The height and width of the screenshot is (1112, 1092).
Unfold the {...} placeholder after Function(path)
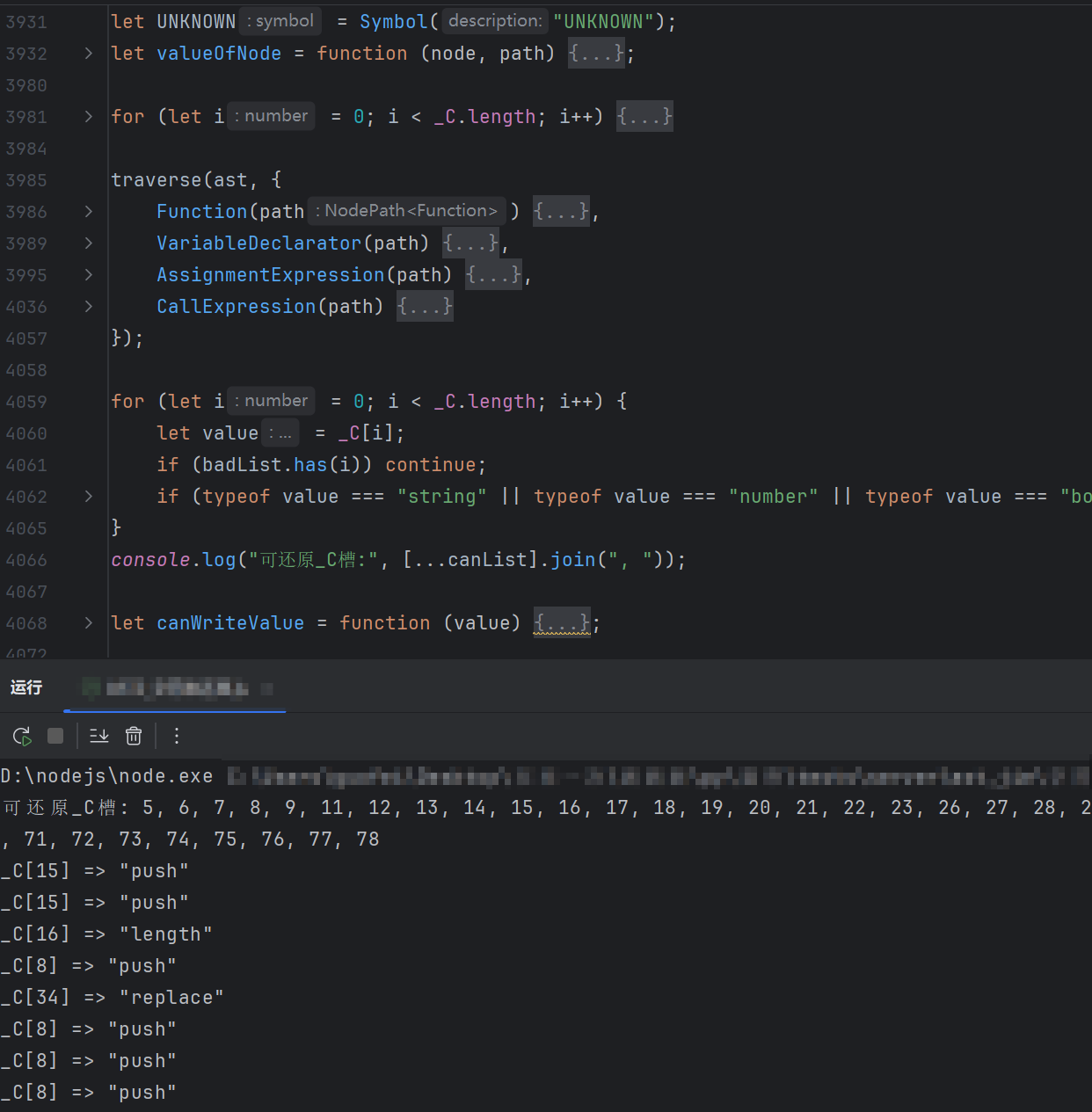coord(561,212)
